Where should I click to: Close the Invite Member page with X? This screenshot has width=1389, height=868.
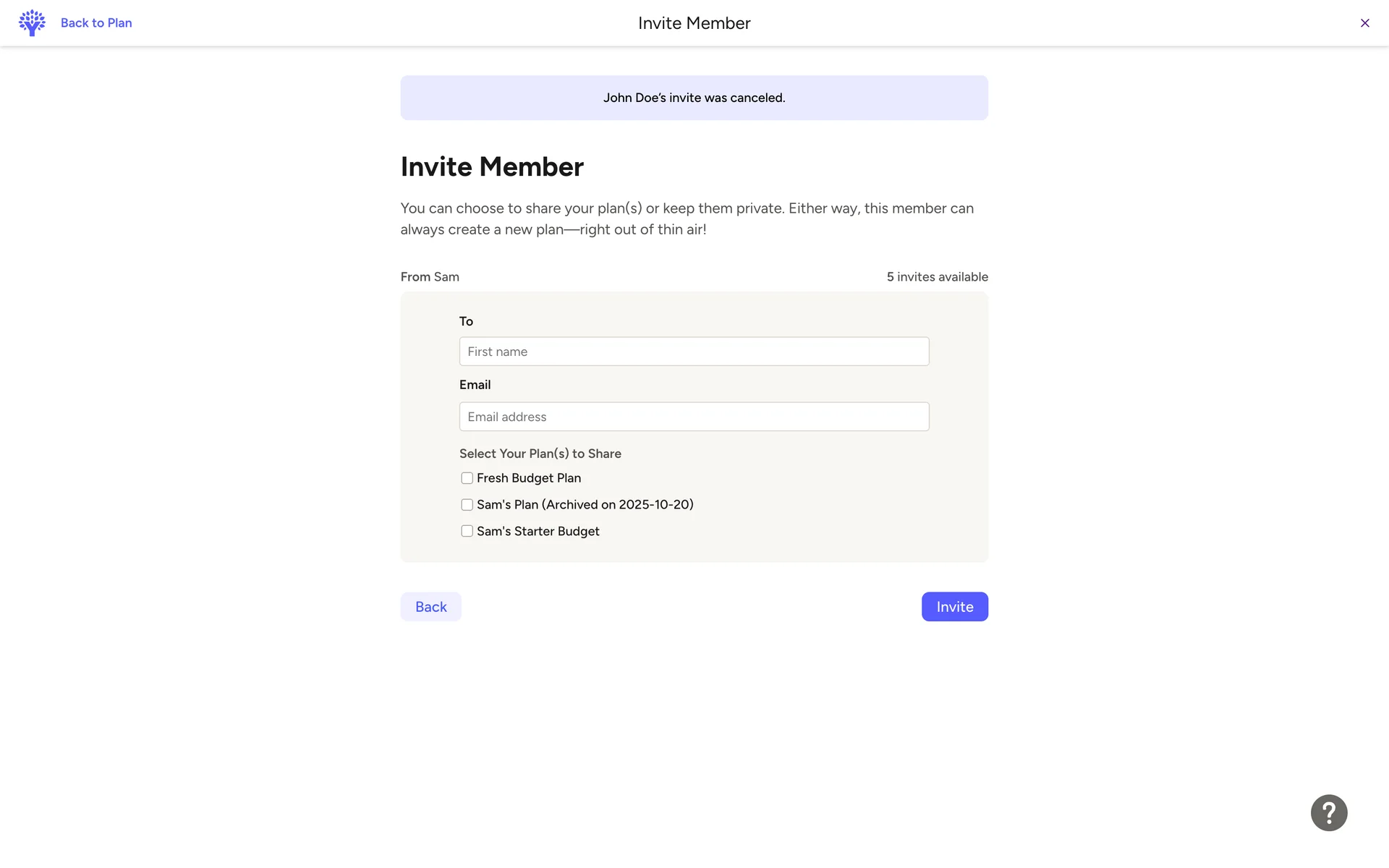1364,23
